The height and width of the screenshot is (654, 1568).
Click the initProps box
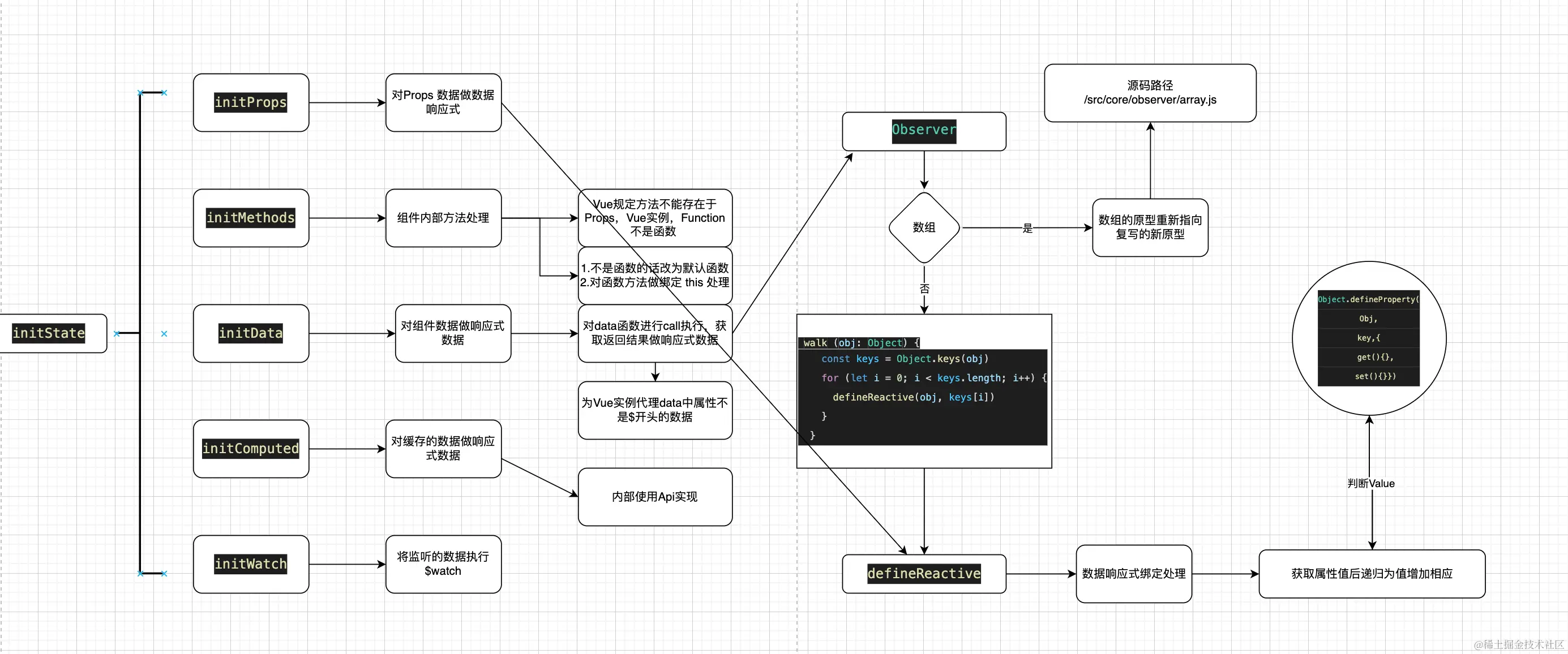[251, 102]
